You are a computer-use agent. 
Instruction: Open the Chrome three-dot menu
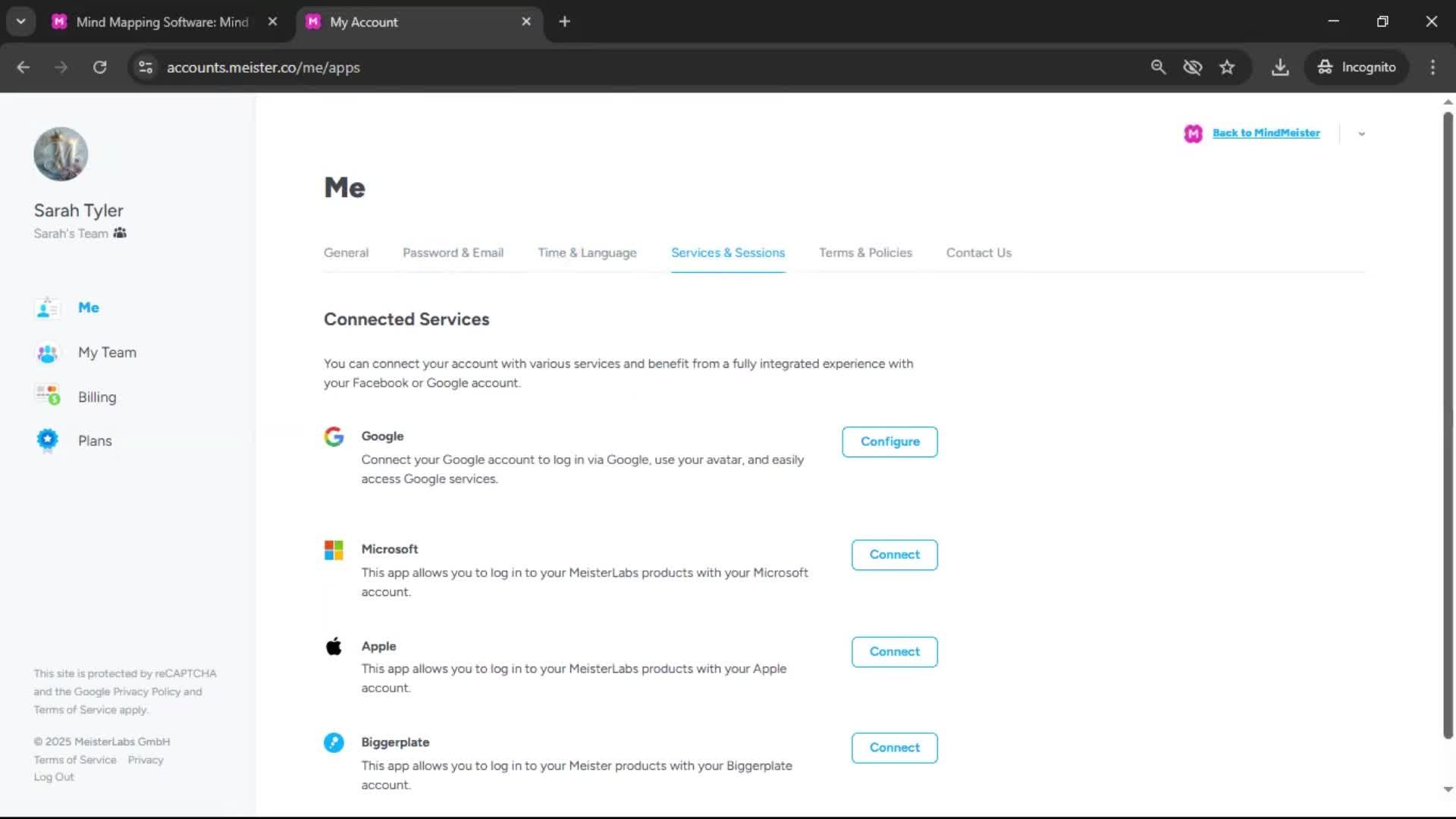(x=1432, y=67)
